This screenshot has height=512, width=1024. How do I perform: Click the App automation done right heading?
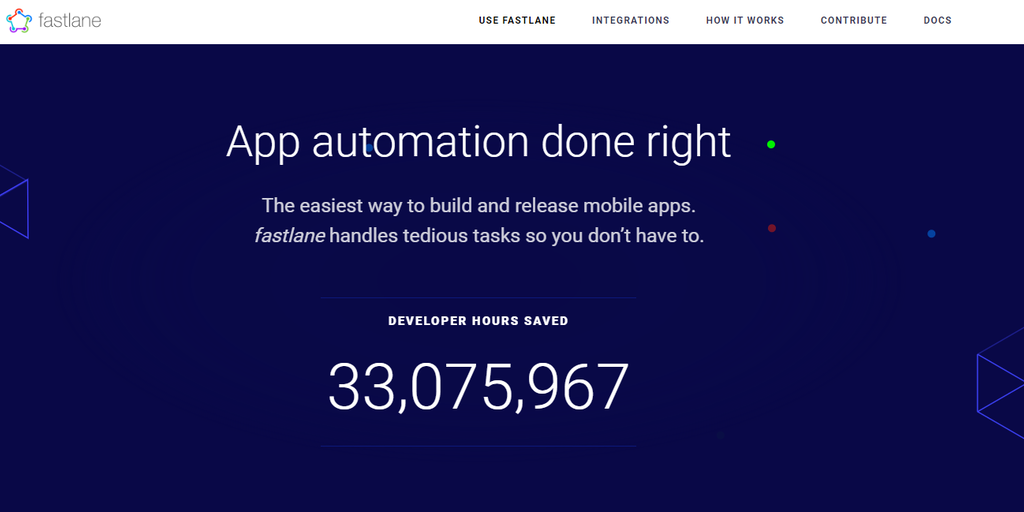pyautogui.click(x=479, y=142)
